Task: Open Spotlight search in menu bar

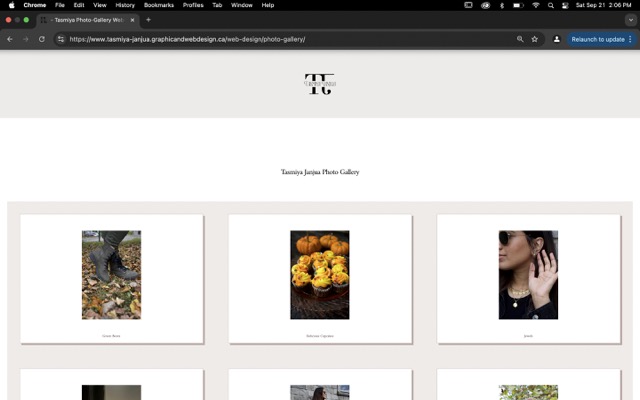Action: (x=552, y=5)
